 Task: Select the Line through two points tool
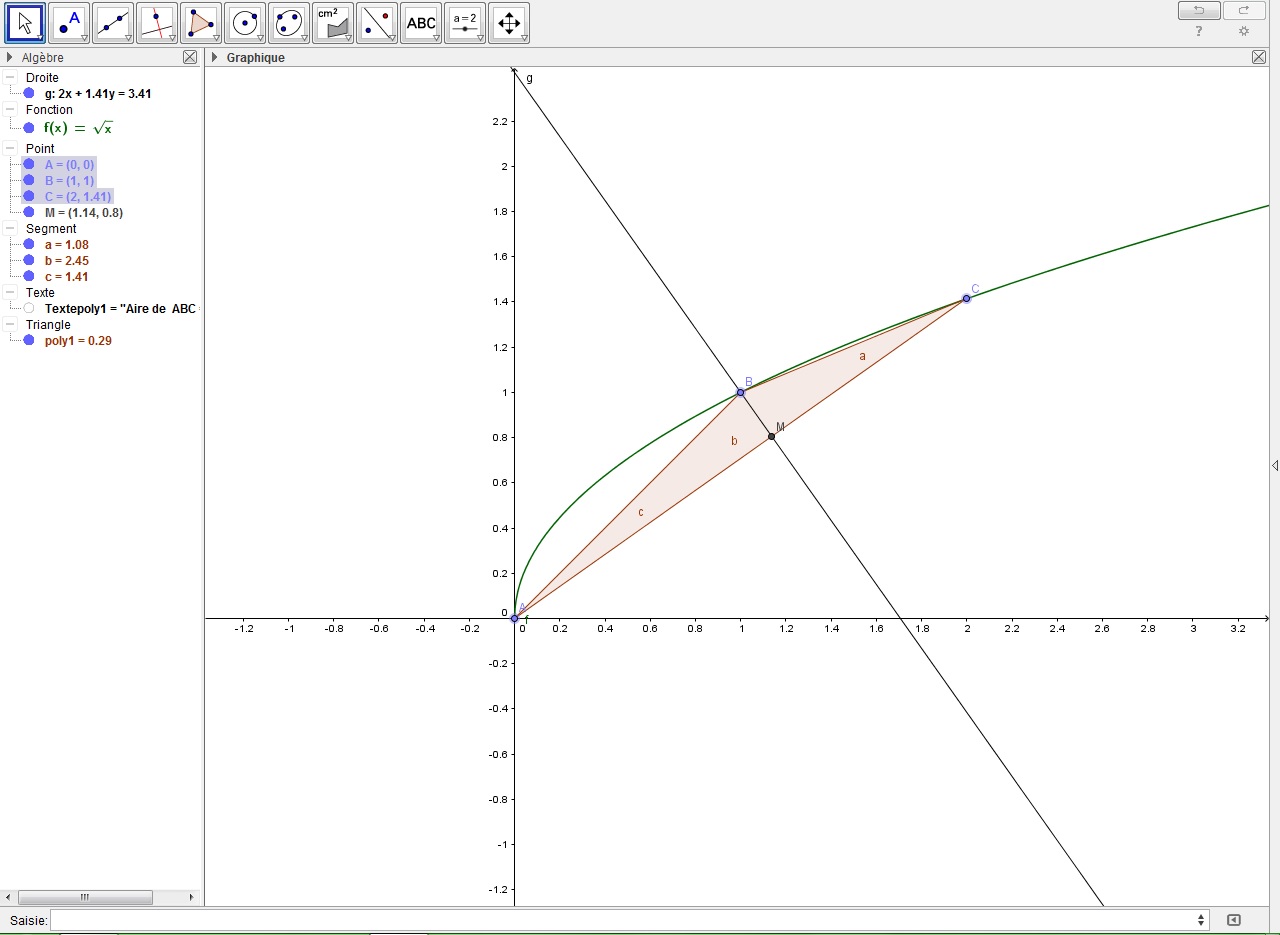pyautogui.click(x=113, y=23)
